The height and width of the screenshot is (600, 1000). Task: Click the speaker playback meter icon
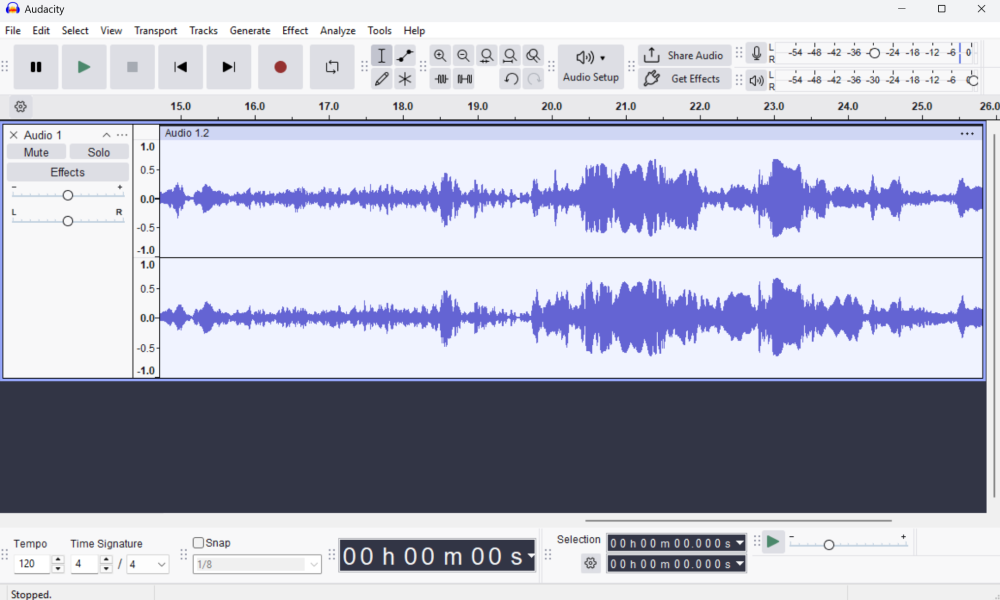coord(756,80)
